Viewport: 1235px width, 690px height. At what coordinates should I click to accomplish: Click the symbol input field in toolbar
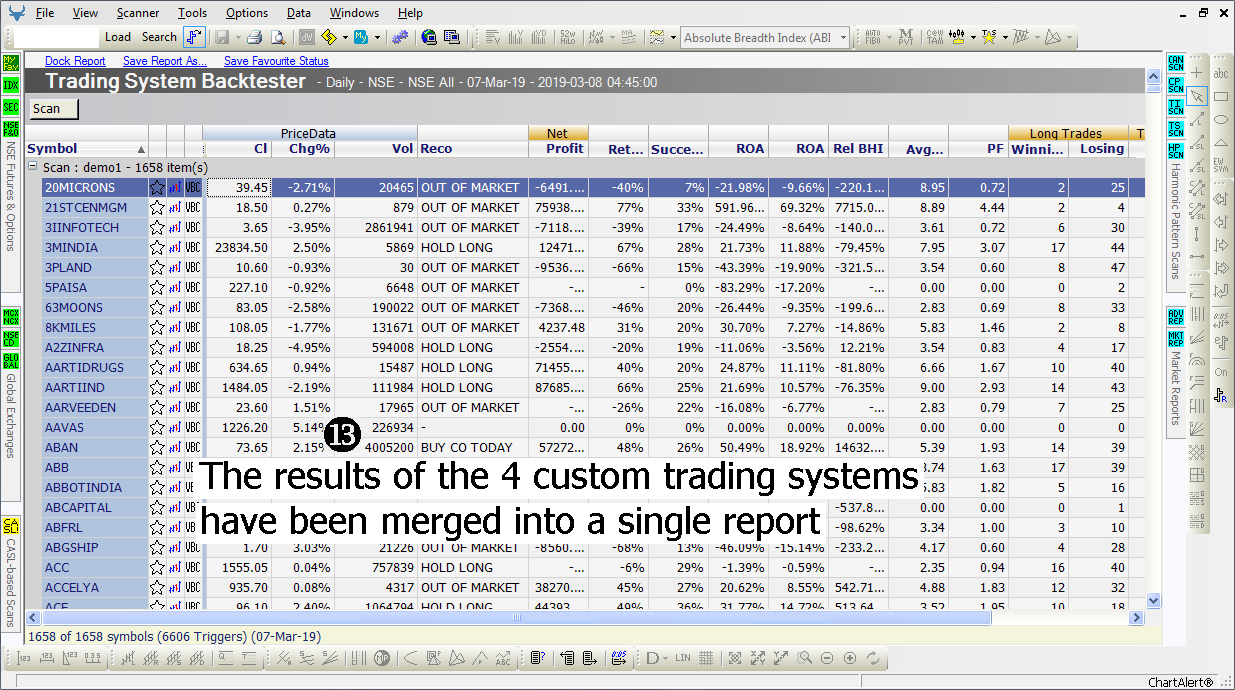57,37
